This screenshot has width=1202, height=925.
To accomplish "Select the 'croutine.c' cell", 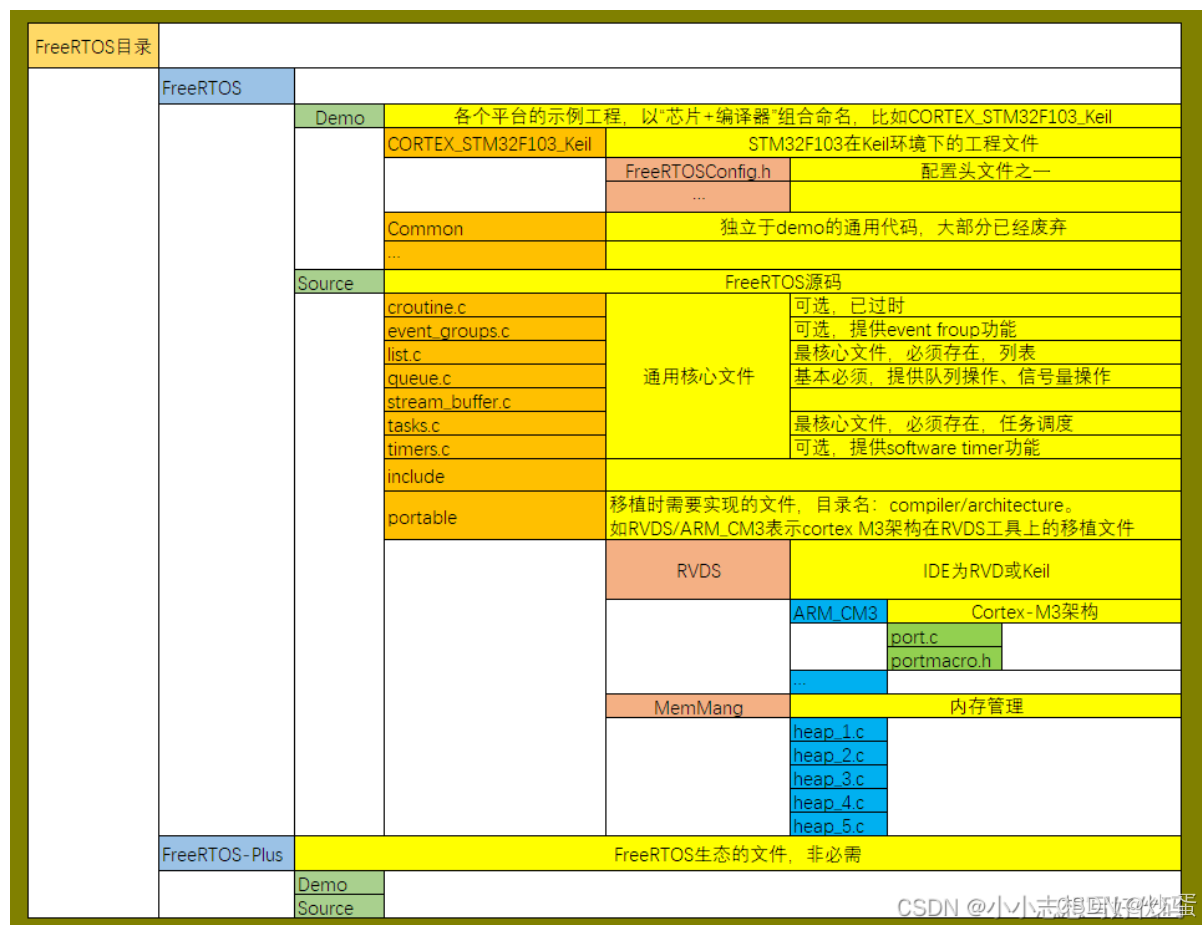I will tap(495, 307).
